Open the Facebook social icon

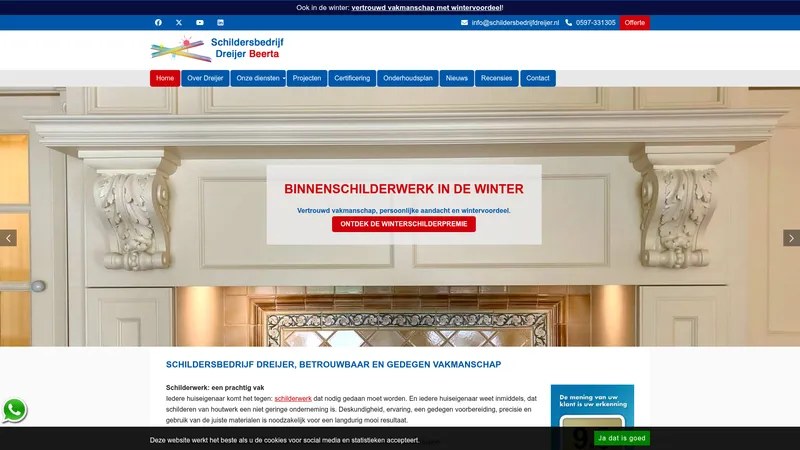pos(158,22)
